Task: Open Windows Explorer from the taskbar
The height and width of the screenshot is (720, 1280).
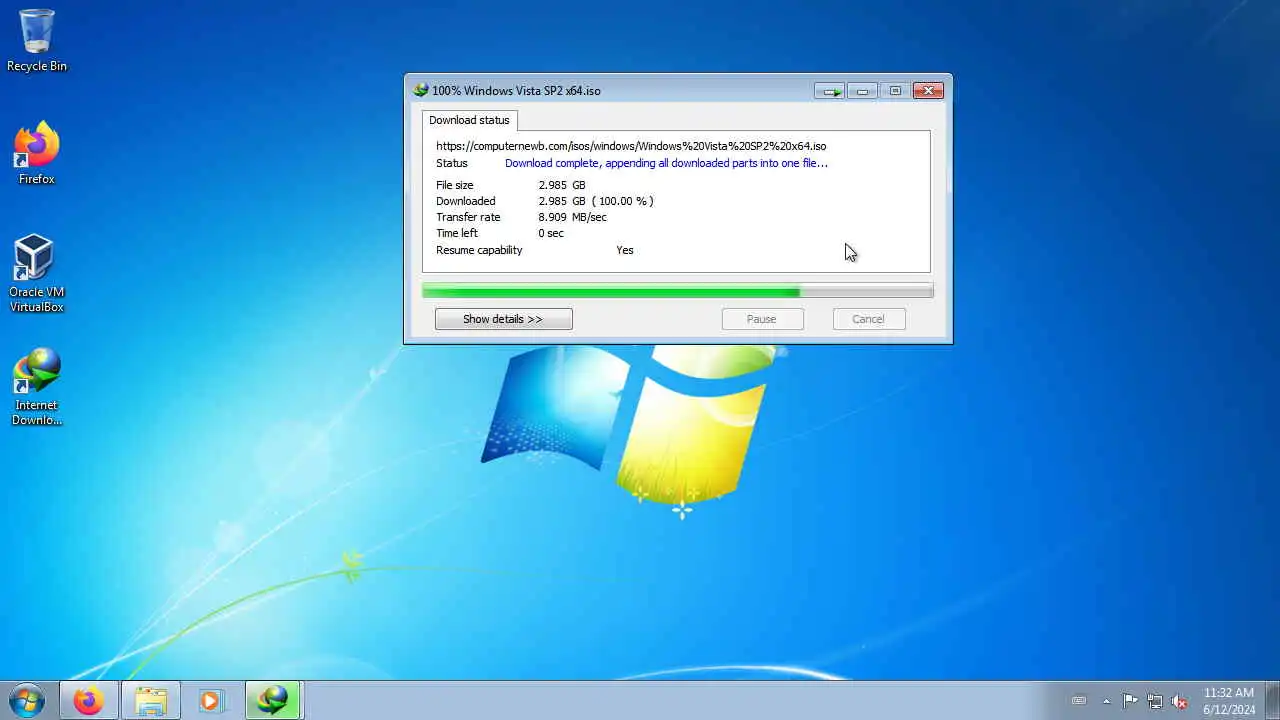Action: click(x=151, y=700)
